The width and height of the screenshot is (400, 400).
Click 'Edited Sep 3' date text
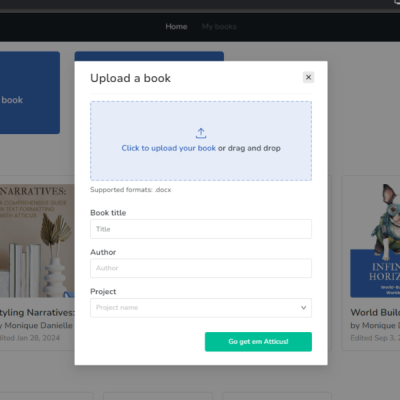click(375, 338)
